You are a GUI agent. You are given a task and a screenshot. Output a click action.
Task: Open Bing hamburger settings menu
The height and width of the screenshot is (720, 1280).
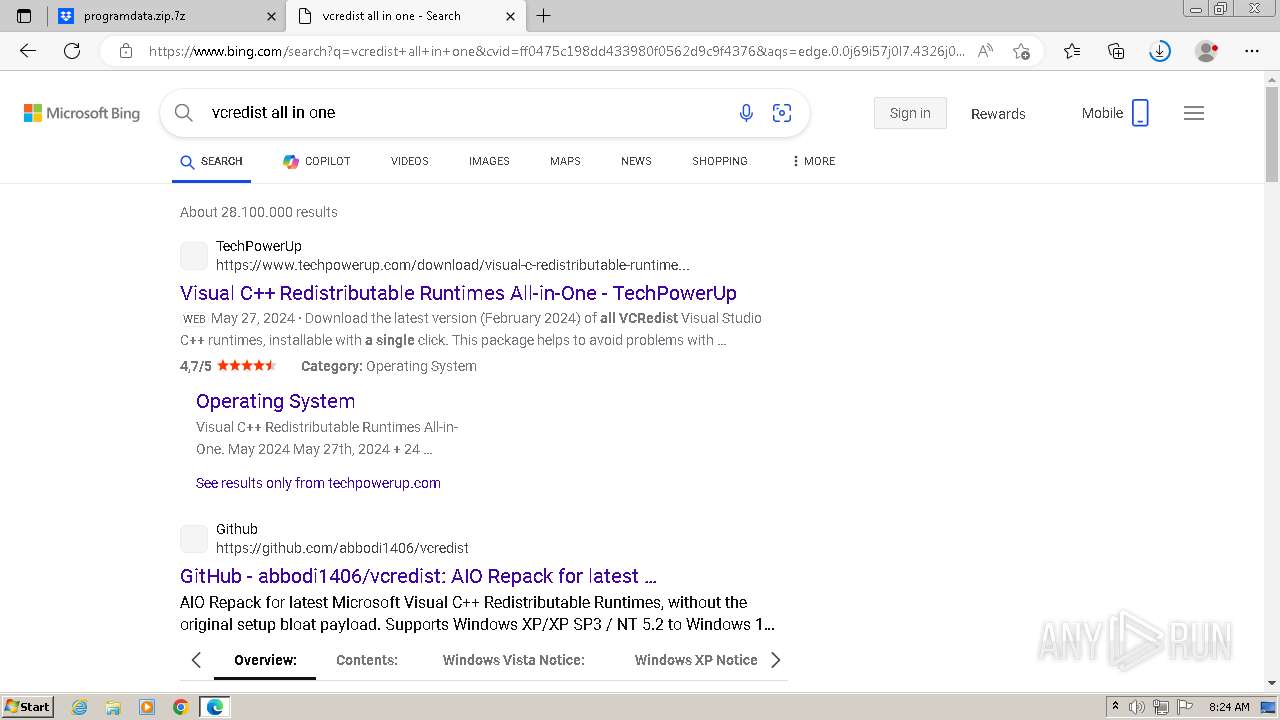coord(1194,113)
